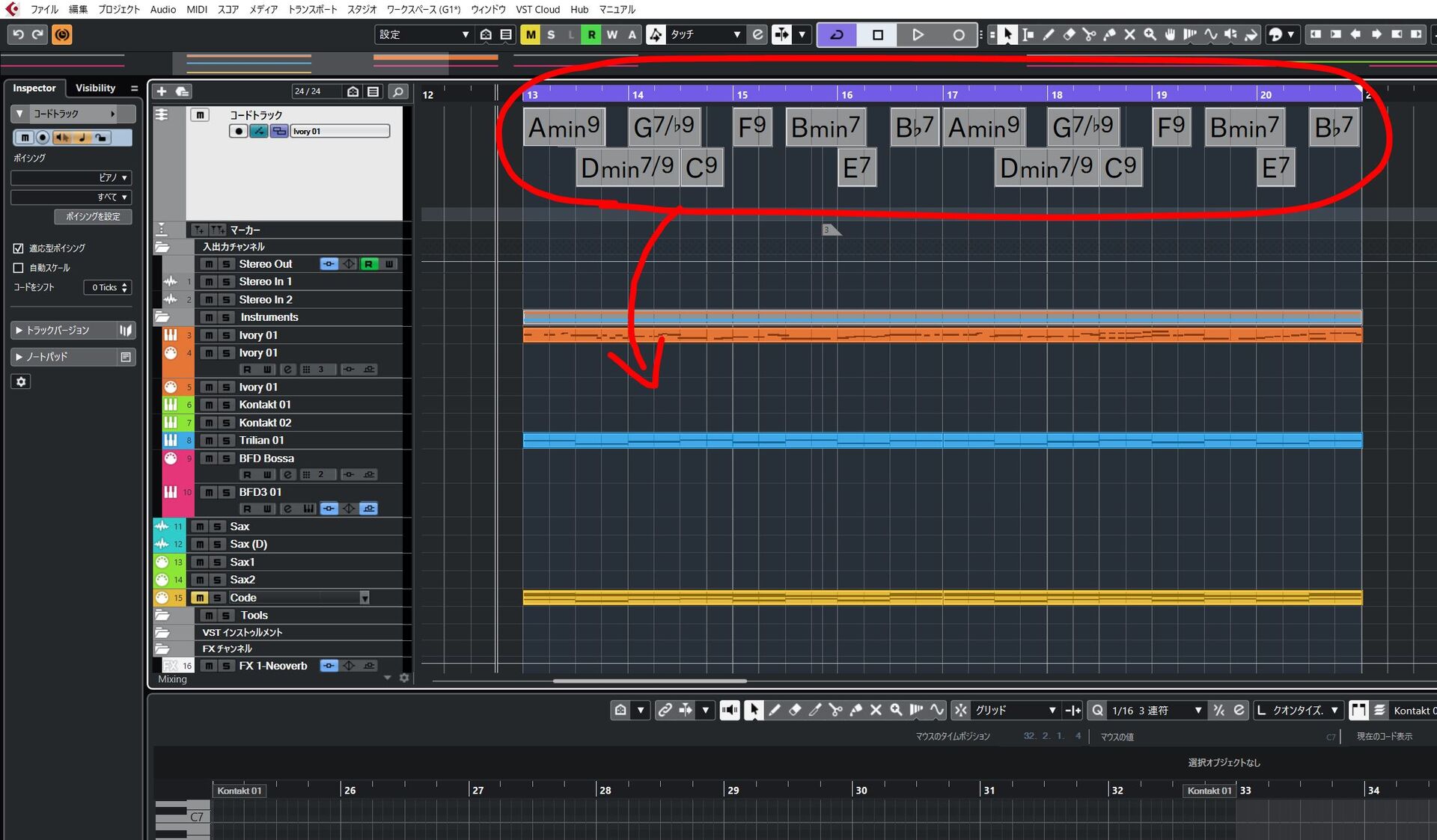The image size is (1437, 840).
Task: Open the トランスポート menu
Action: tap(312, 10)
